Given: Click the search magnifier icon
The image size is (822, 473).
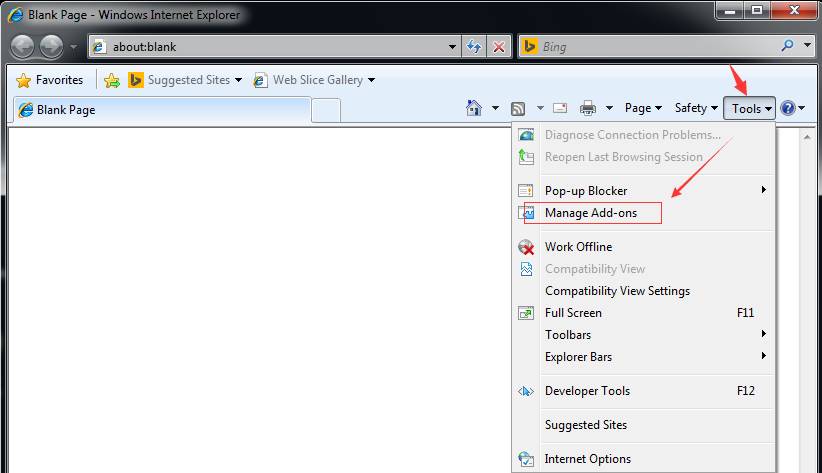Looking at the screenshot, I should pos(787,46).
